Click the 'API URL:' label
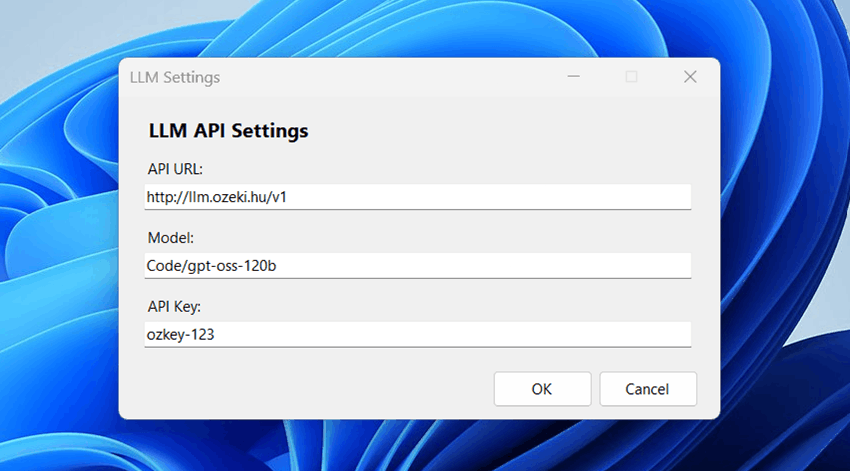 175,169
